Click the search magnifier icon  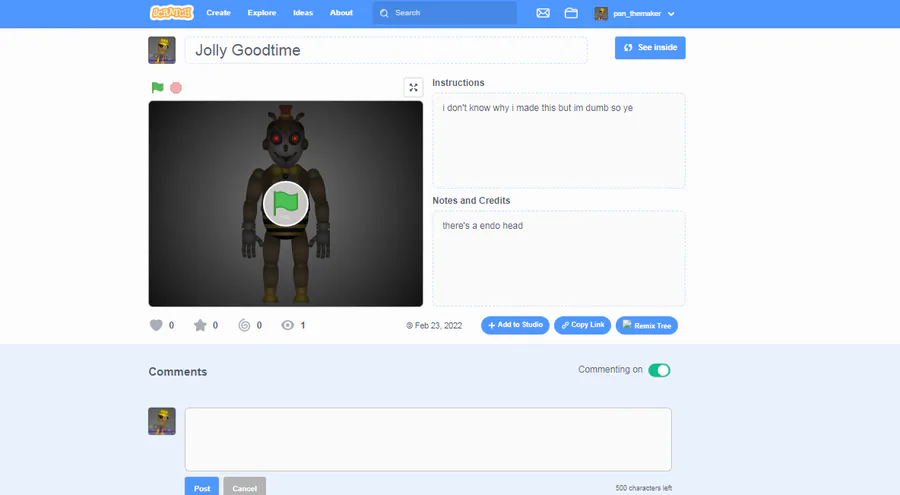tap(384, 13)
